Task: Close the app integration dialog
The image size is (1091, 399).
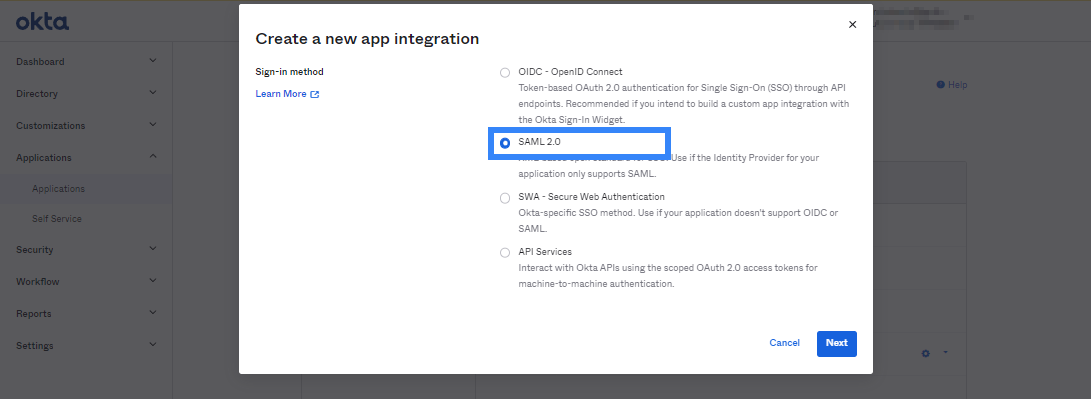Action: point(852,24)
